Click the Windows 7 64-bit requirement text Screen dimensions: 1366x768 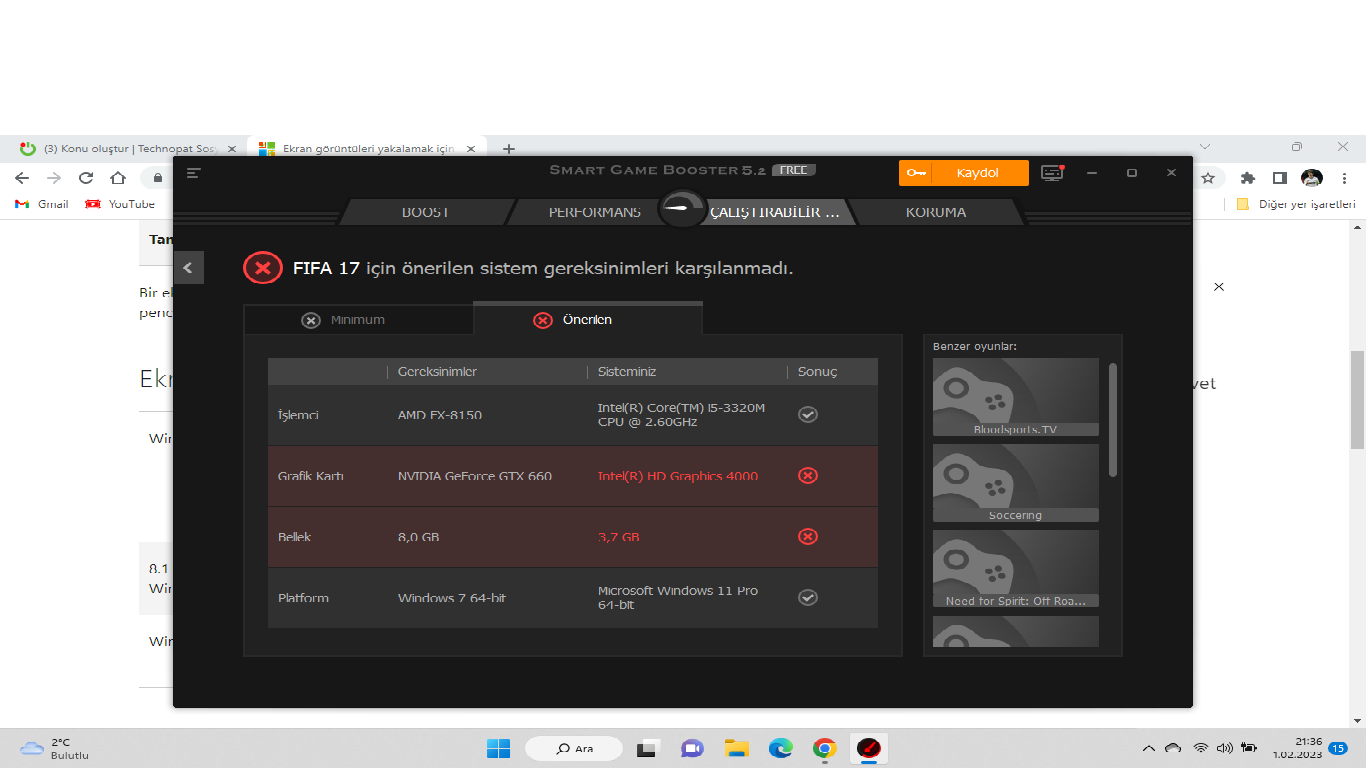point(452,598)
